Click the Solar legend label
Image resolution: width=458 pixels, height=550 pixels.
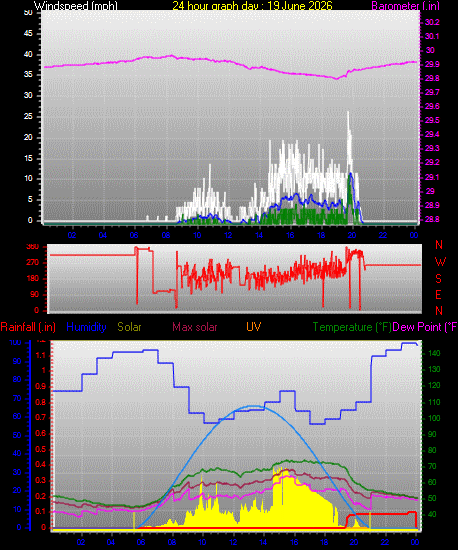point(129,327)
